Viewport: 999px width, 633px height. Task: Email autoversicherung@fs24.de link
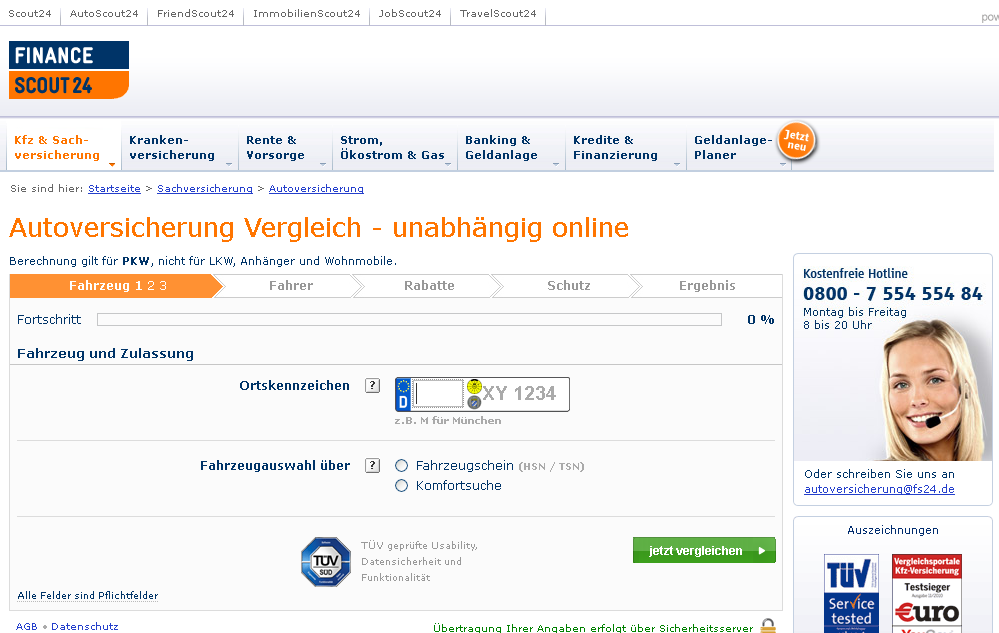[x=879, y=489]
